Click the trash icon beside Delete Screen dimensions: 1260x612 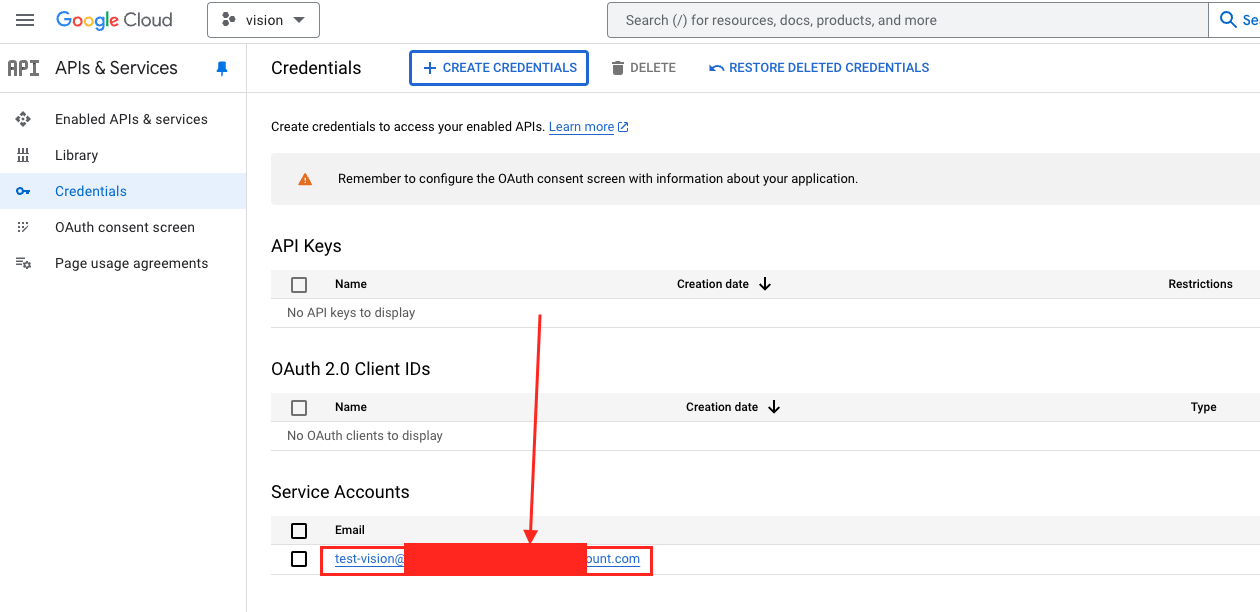click(618, 68)
